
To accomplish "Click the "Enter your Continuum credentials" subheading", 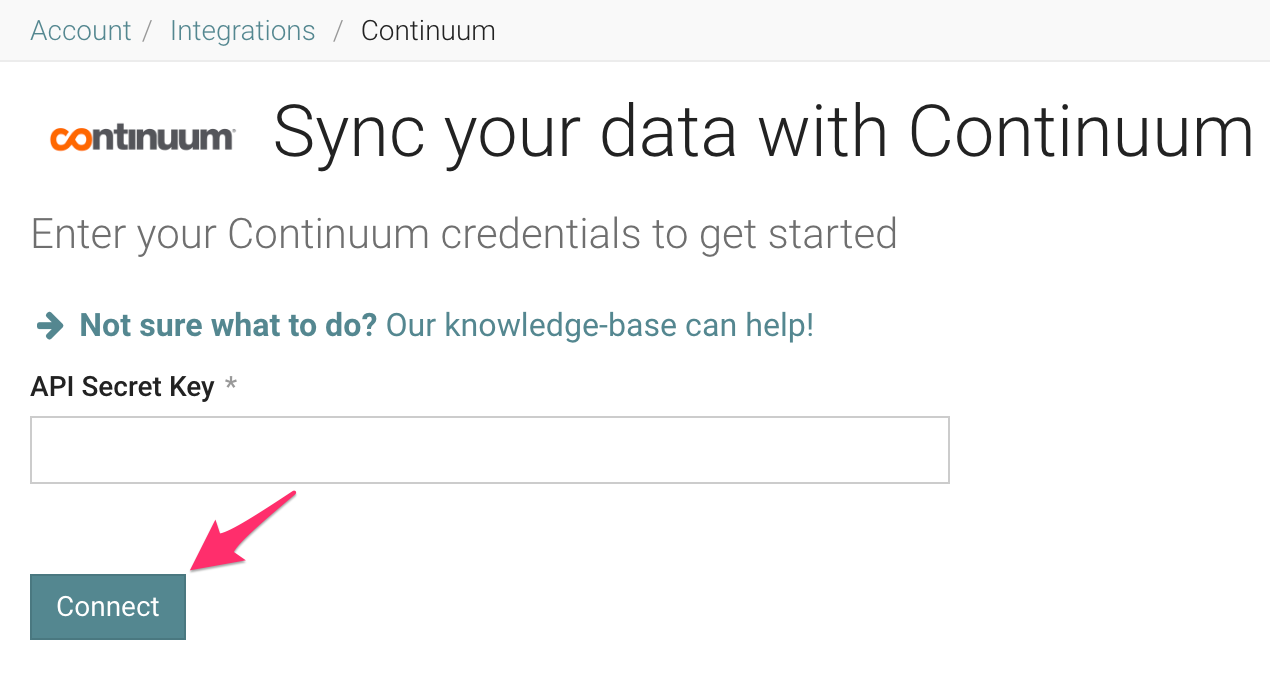I will (463, 234).
